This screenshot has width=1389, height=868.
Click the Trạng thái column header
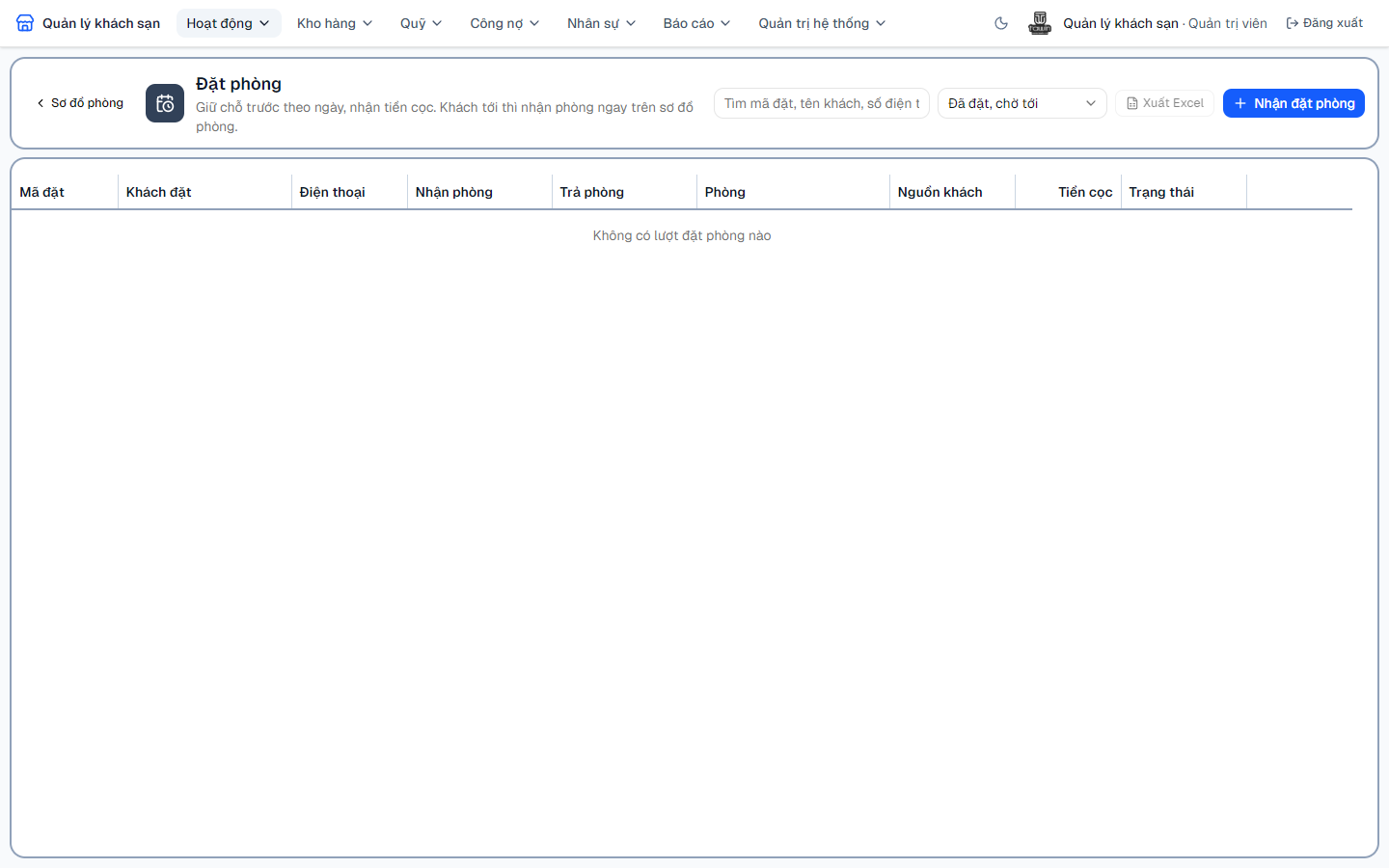pyautogui.click(x=1184, y=192)
